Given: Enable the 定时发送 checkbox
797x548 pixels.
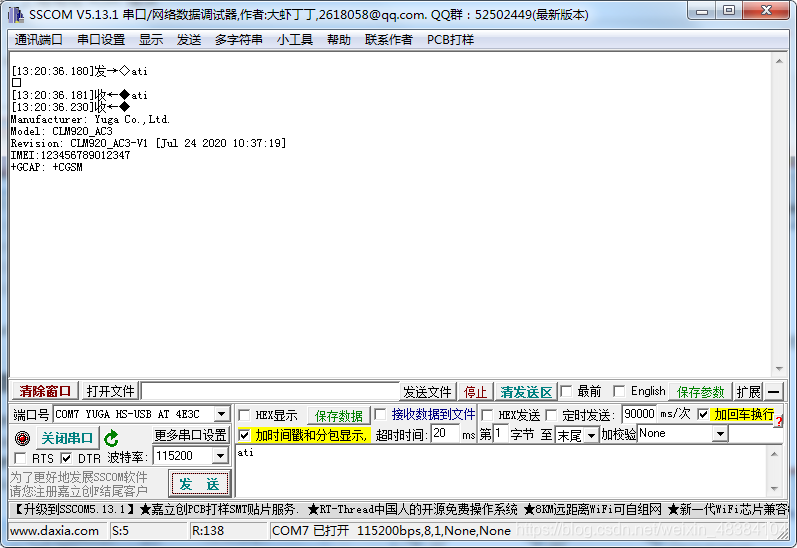Looking at the screenshot, I should 551,415.
